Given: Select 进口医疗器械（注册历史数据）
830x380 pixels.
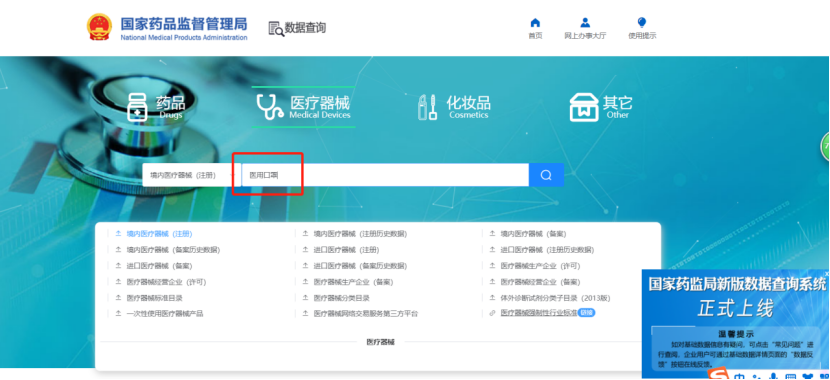Looking at the screenshot, I should click(547, 250).
